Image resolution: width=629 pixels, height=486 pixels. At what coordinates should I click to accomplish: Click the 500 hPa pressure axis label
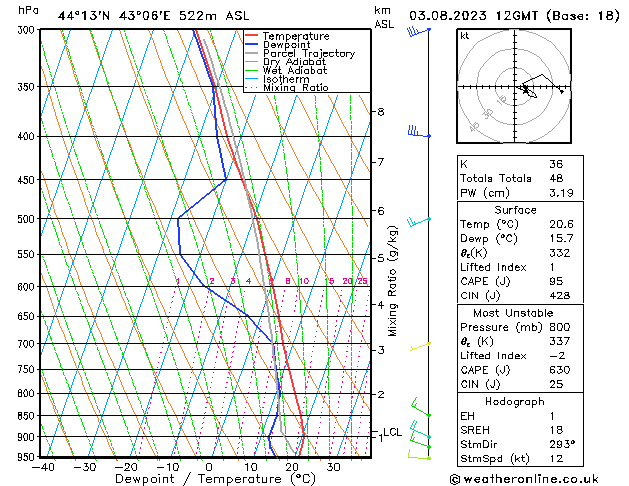[x=28, y=219]
